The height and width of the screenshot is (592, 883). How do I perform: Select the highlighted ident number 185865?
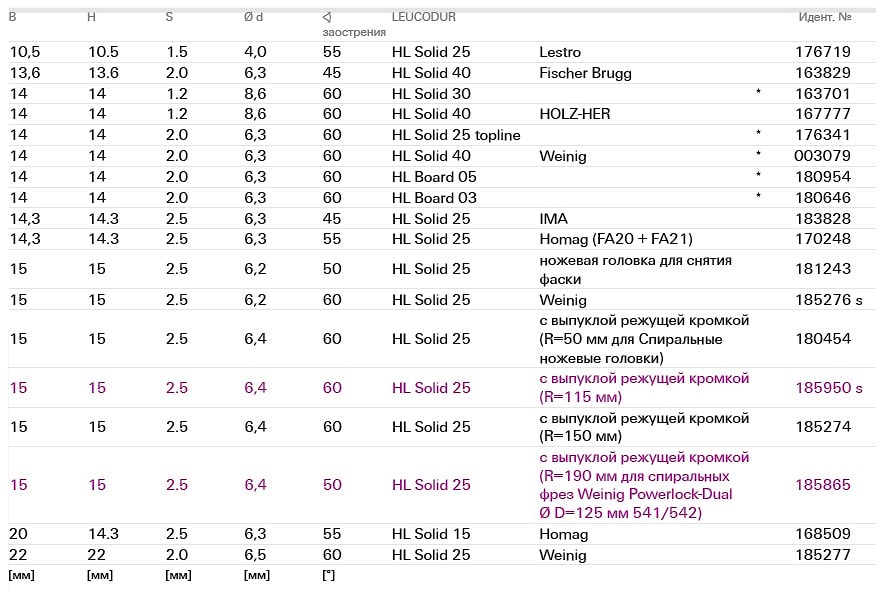(823, 485)
